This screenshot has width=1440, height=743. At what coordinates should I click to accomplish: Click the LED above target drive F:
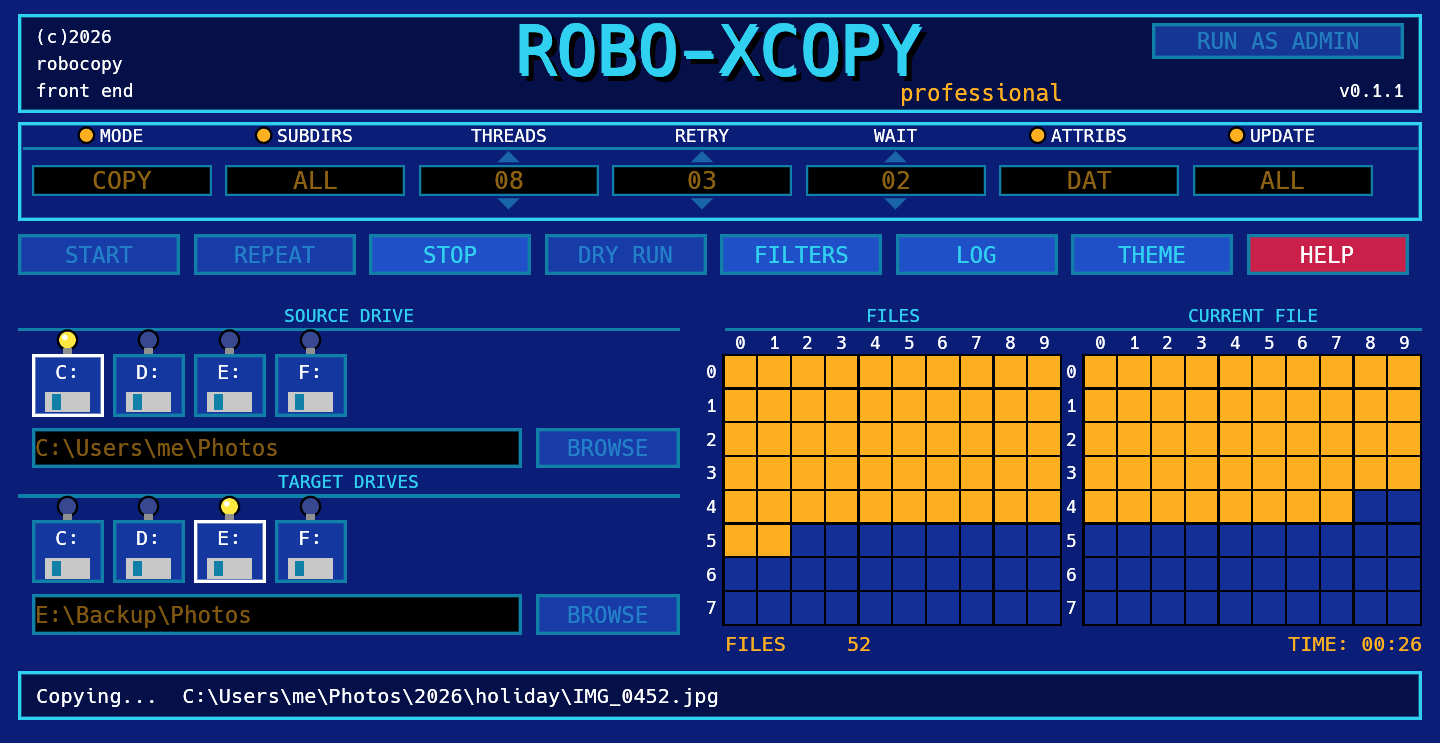tap(311, 506)
